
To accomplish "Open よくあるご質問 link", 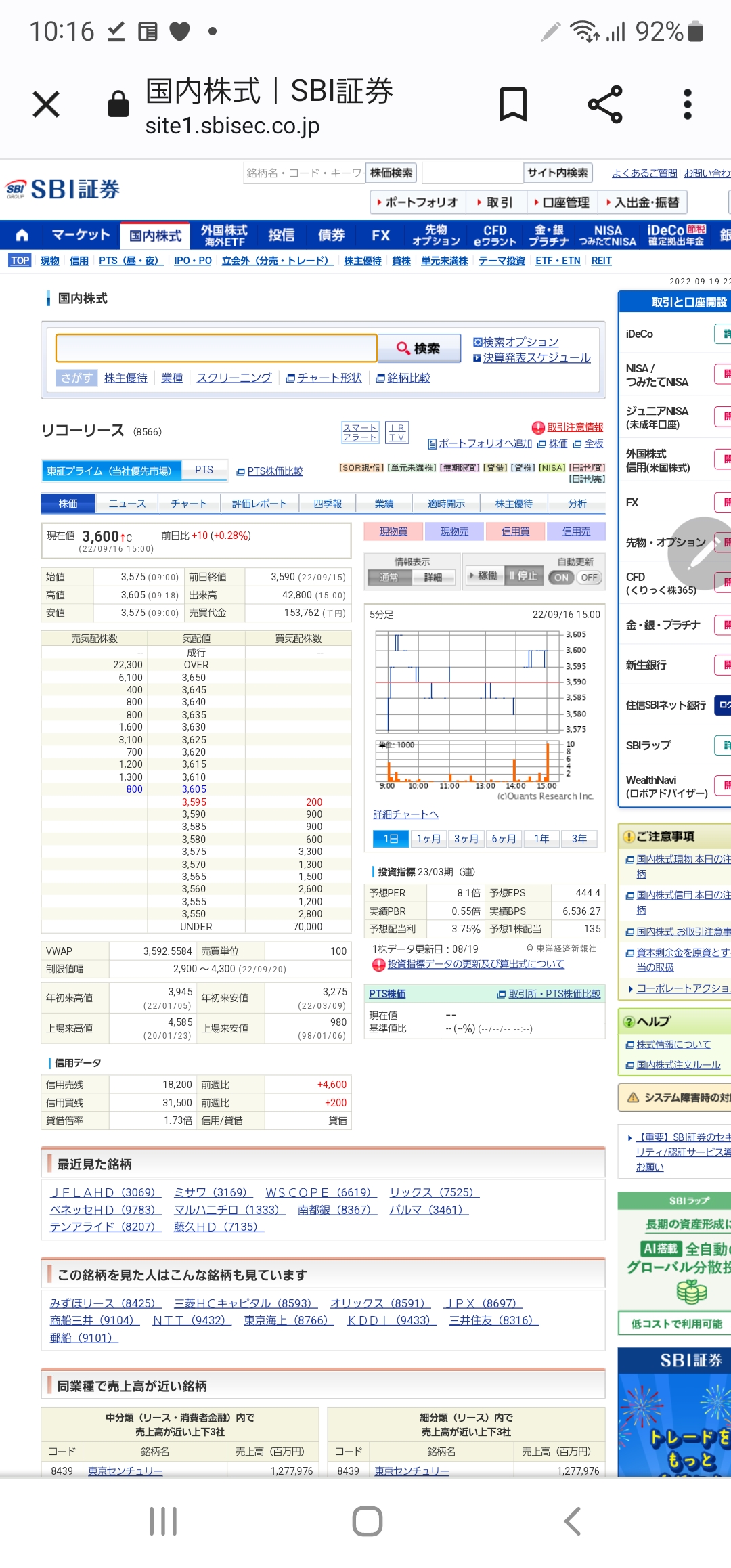I will coord(644,173).
